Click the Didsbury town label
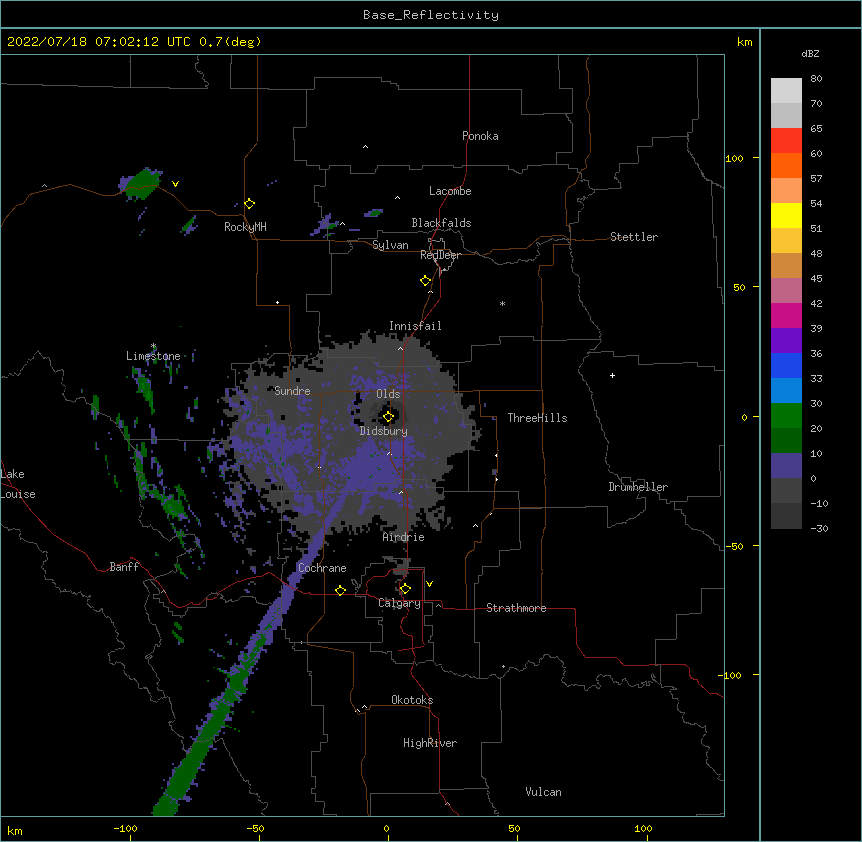This screenshot has width=862, height=842. 384,431
